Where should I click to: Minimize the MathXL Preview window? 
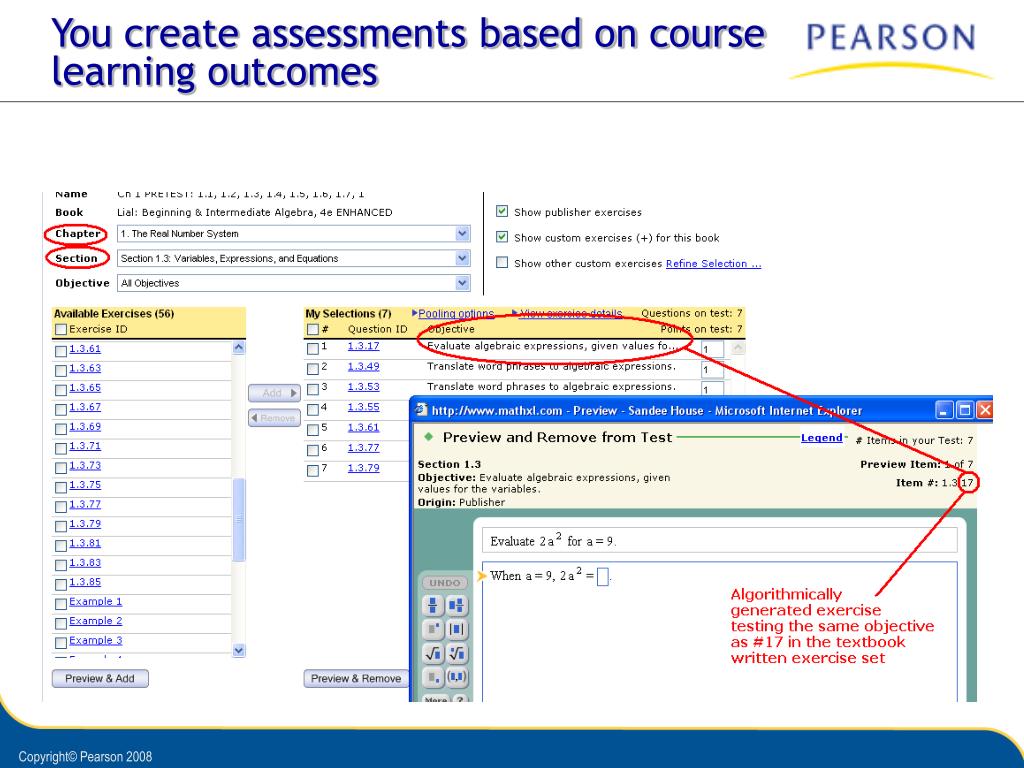[944, 410]
